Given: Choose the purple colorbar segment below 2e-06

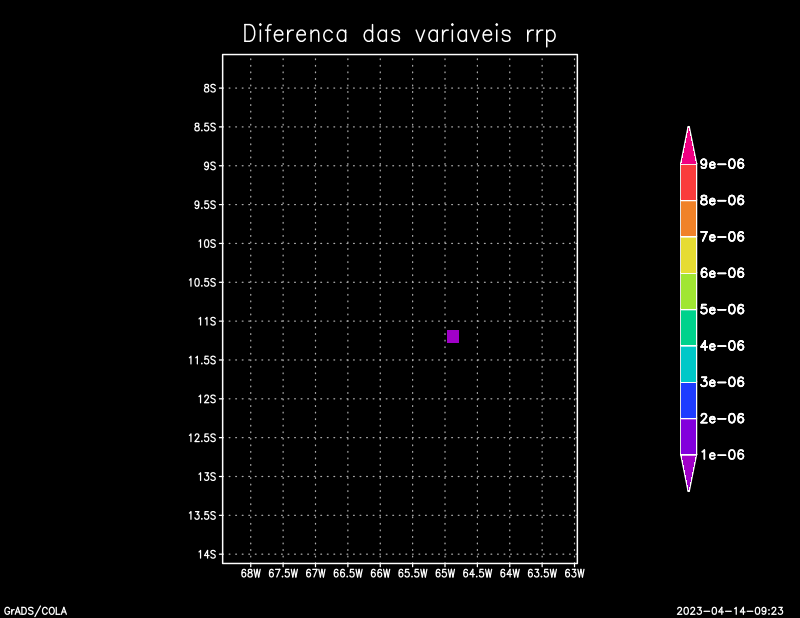Looking at the screenshot, I should tap(688, 436).
